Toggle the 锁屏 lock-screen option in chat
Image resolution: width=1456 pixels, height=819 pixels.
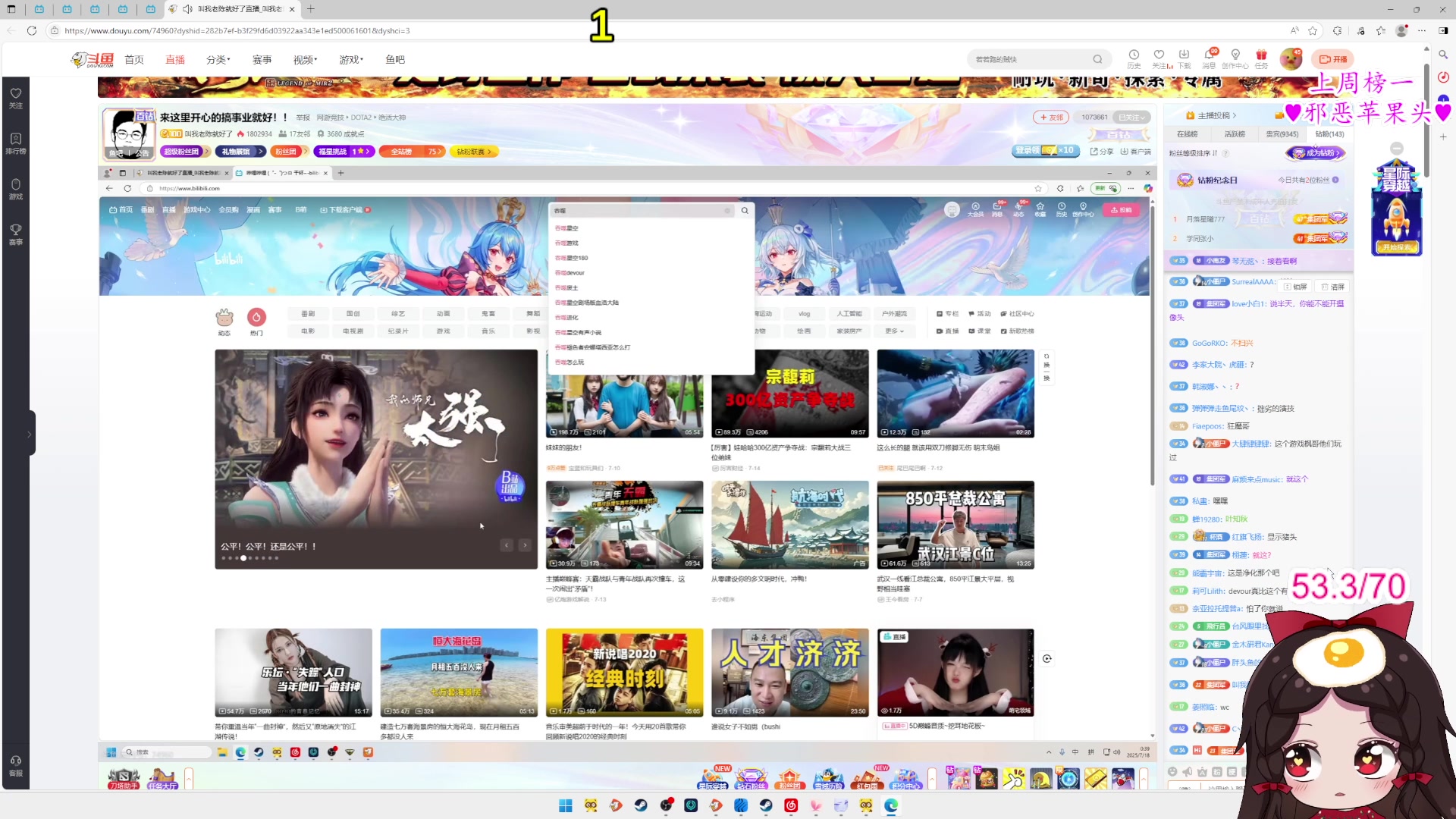1295,287
